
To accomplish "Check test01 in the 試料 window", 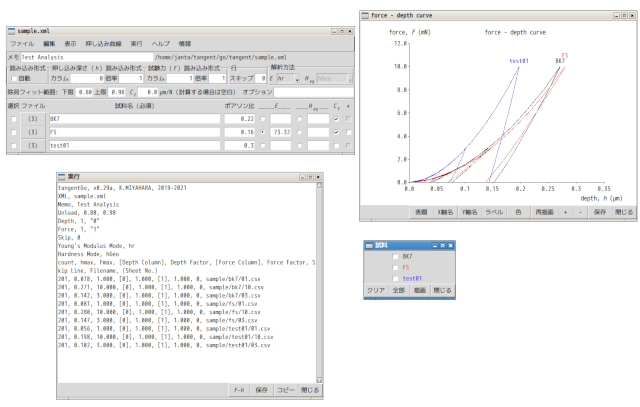I will 395,279.
